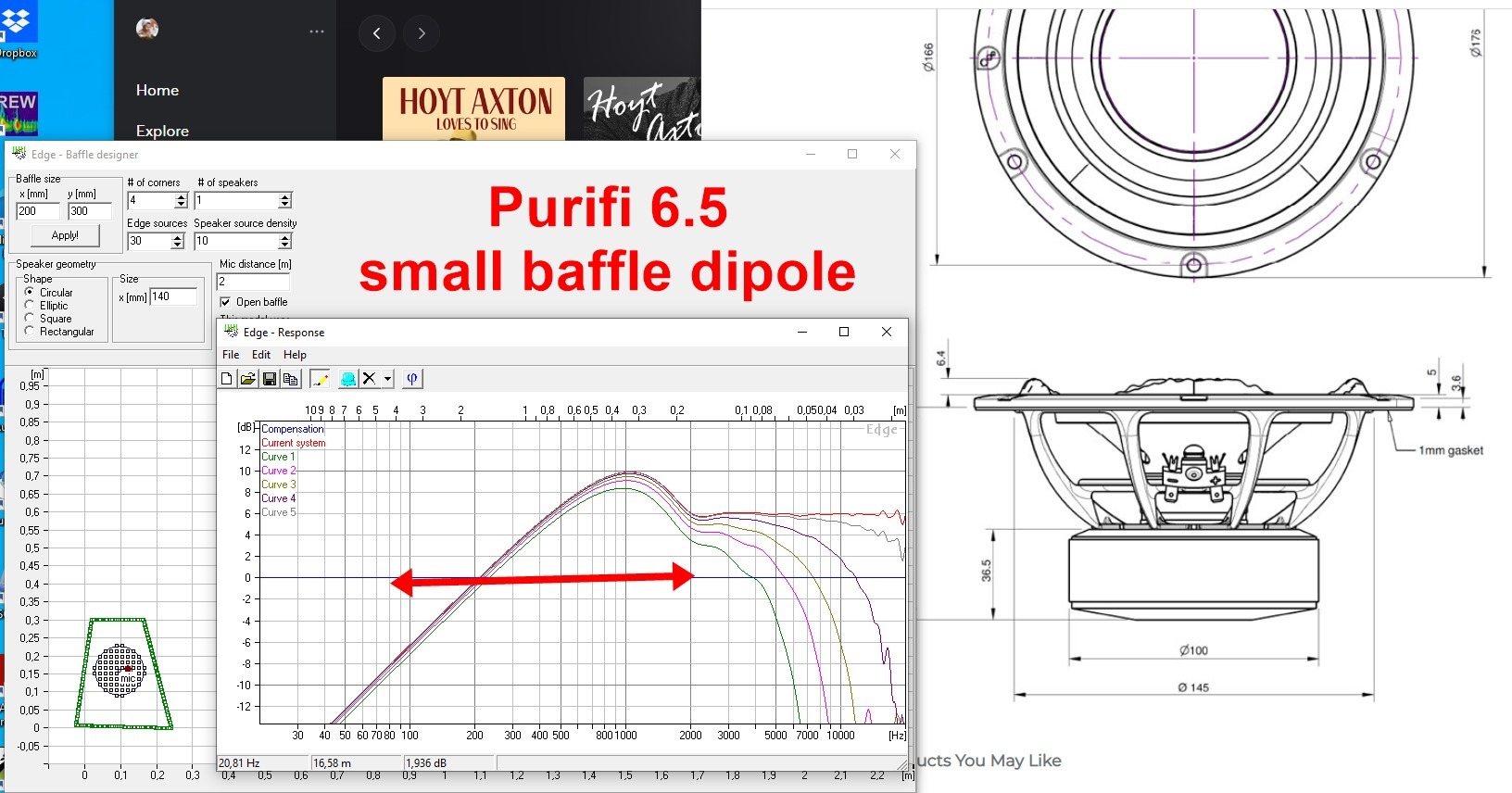Image resolution: width=1512 pixels, height=793 pixels.
Task: Toggle the phase (φ) icon
Action: (x=412, y=378)
